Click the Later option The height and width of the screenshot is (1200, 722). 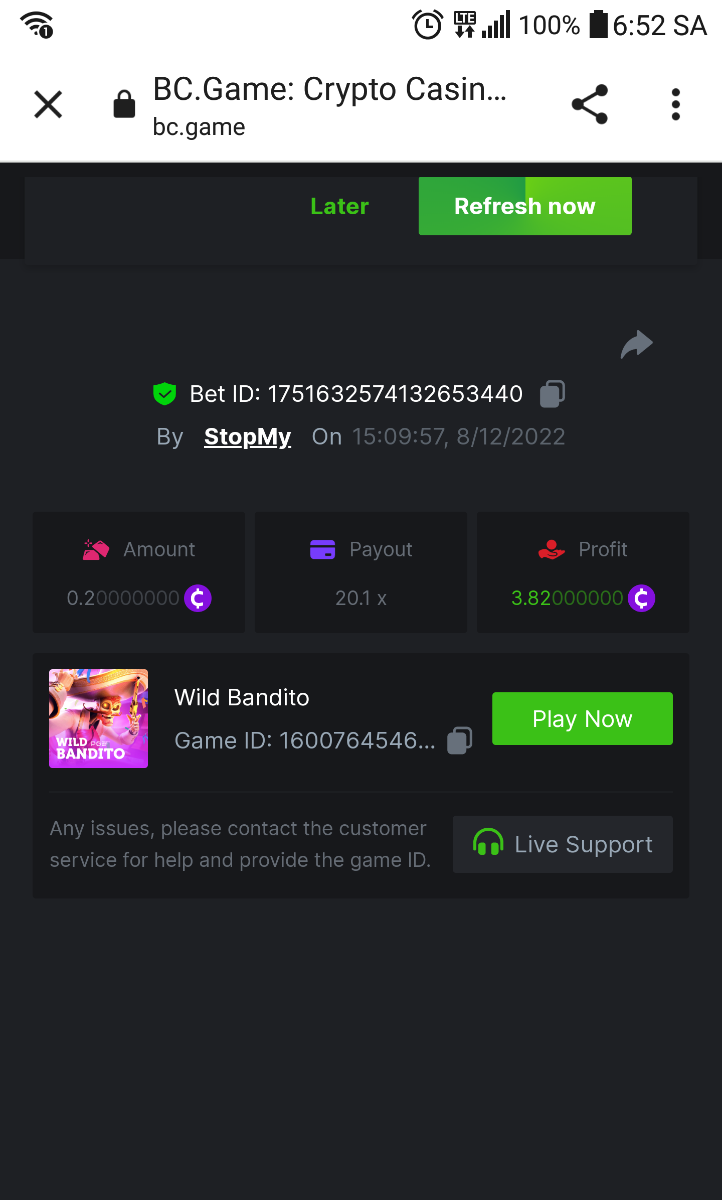[x=339, y=206]
